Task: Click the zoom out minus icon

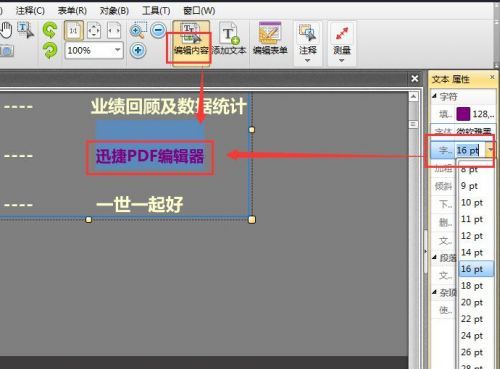Action: tap(158, 31)
